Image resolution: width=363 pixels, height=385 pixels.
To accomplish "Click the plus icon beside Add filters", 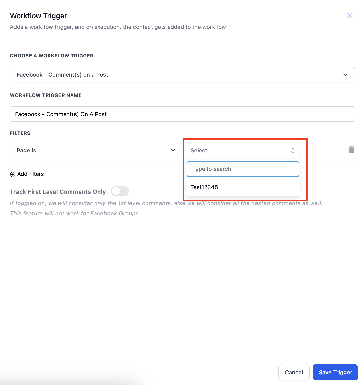I will [x=12, y=174].
